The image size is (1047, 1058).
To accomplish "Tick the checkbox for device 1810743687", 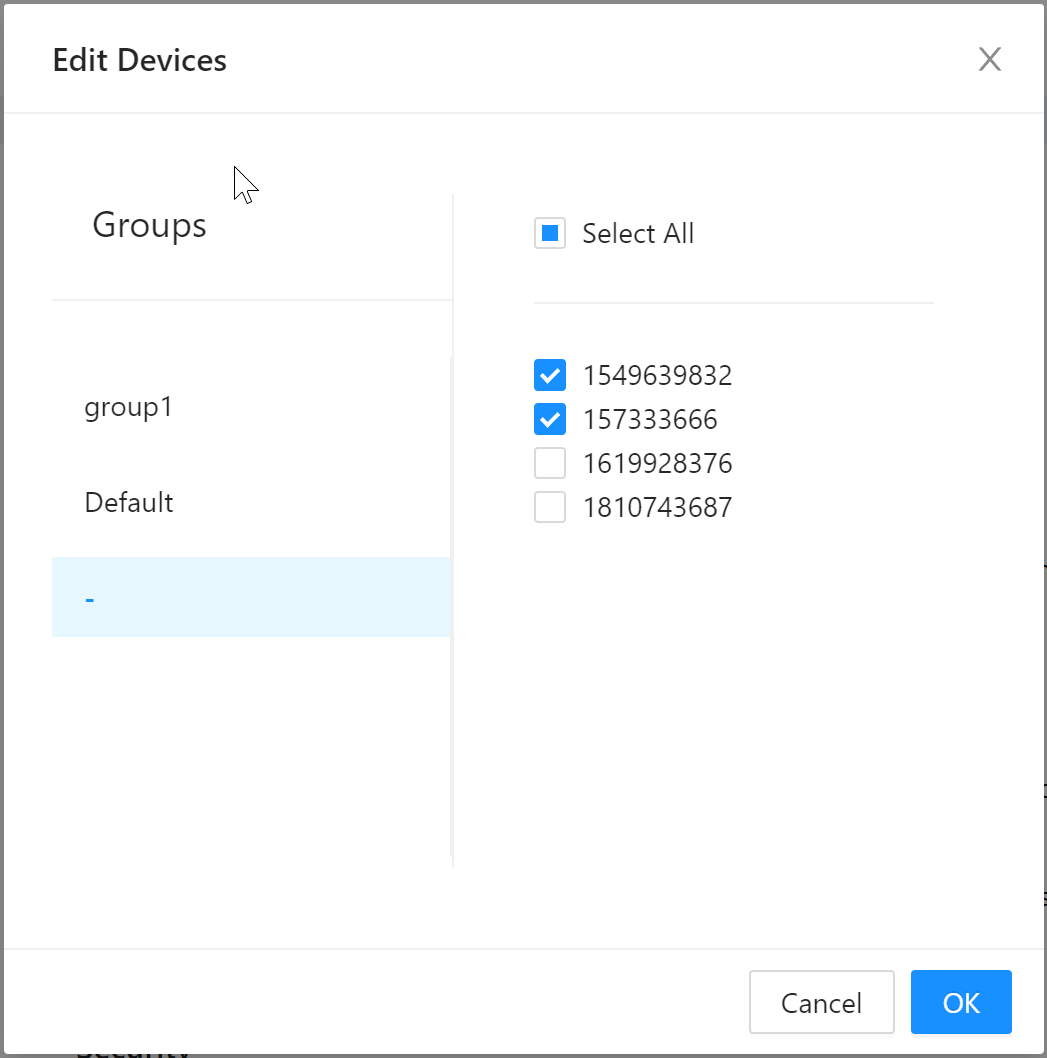I will click(x=550, y=508).
